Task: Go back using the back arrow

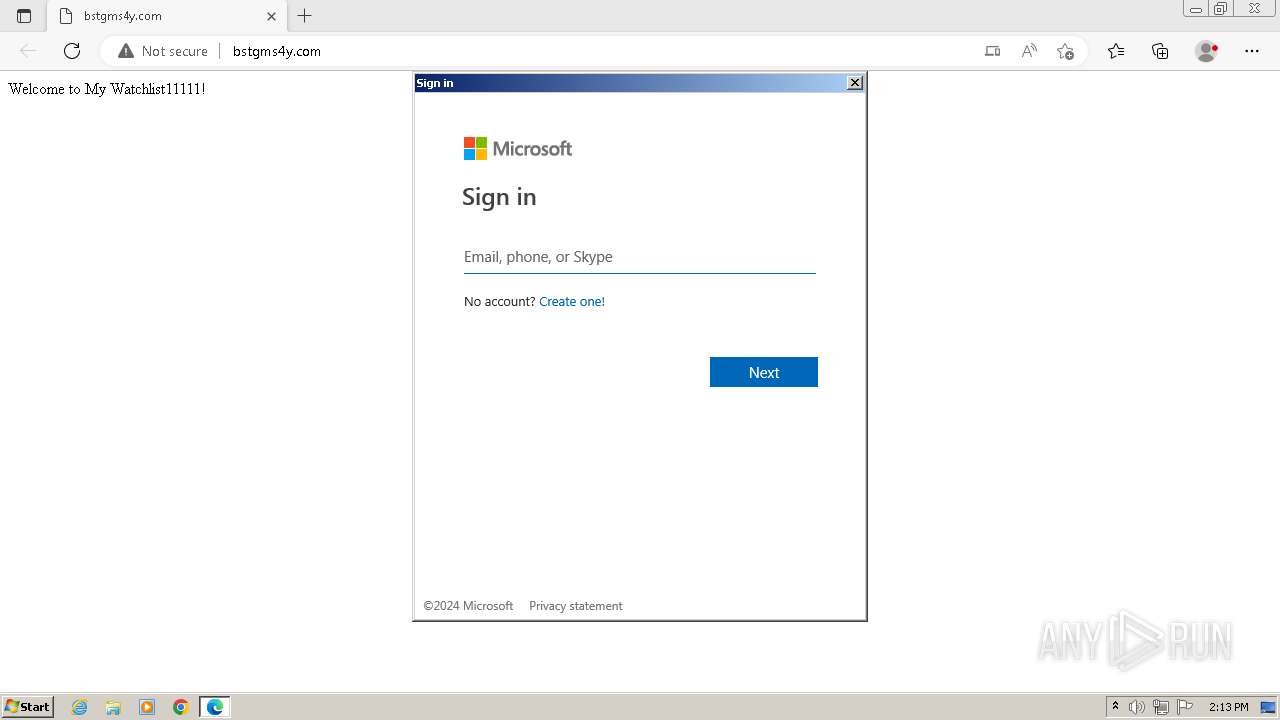Action: pyautogui.click(x=28, y=51)
